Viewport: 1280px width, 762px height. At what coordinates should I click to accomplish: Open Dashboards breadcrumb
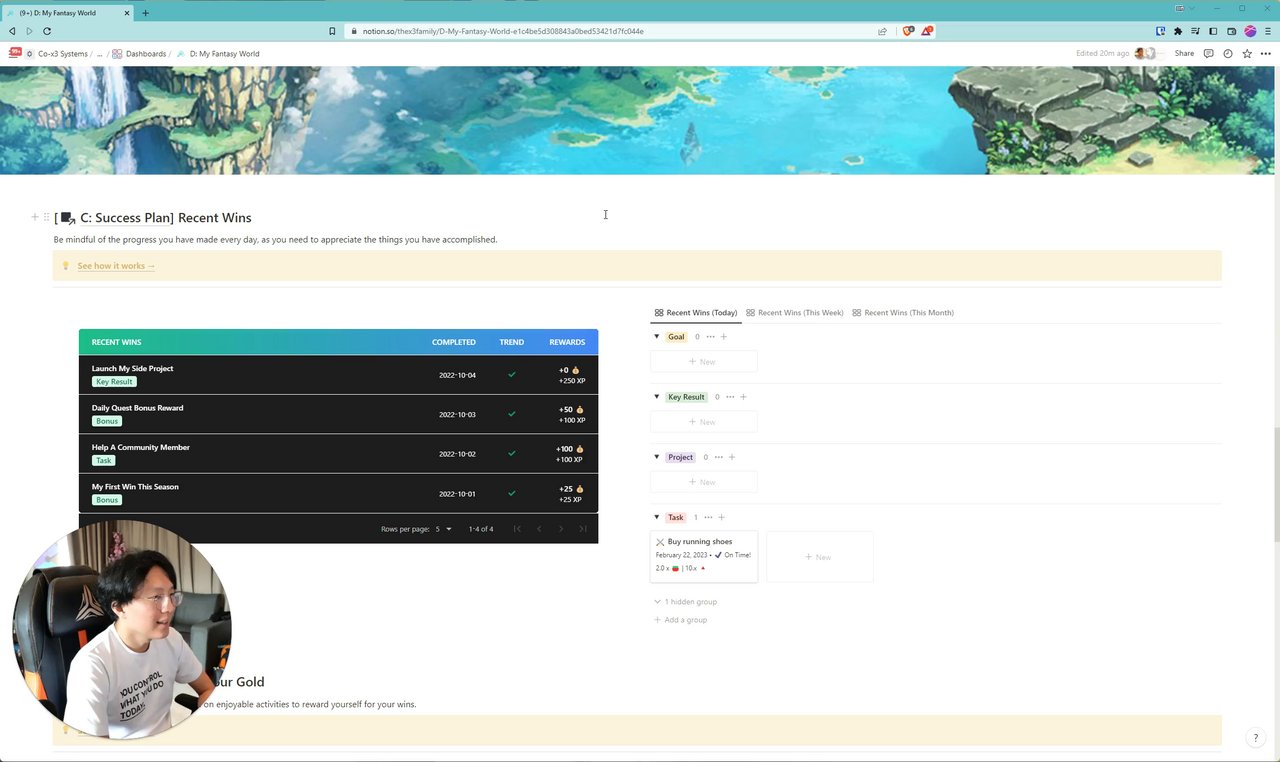pyautogui.click(x=139, y=53)
